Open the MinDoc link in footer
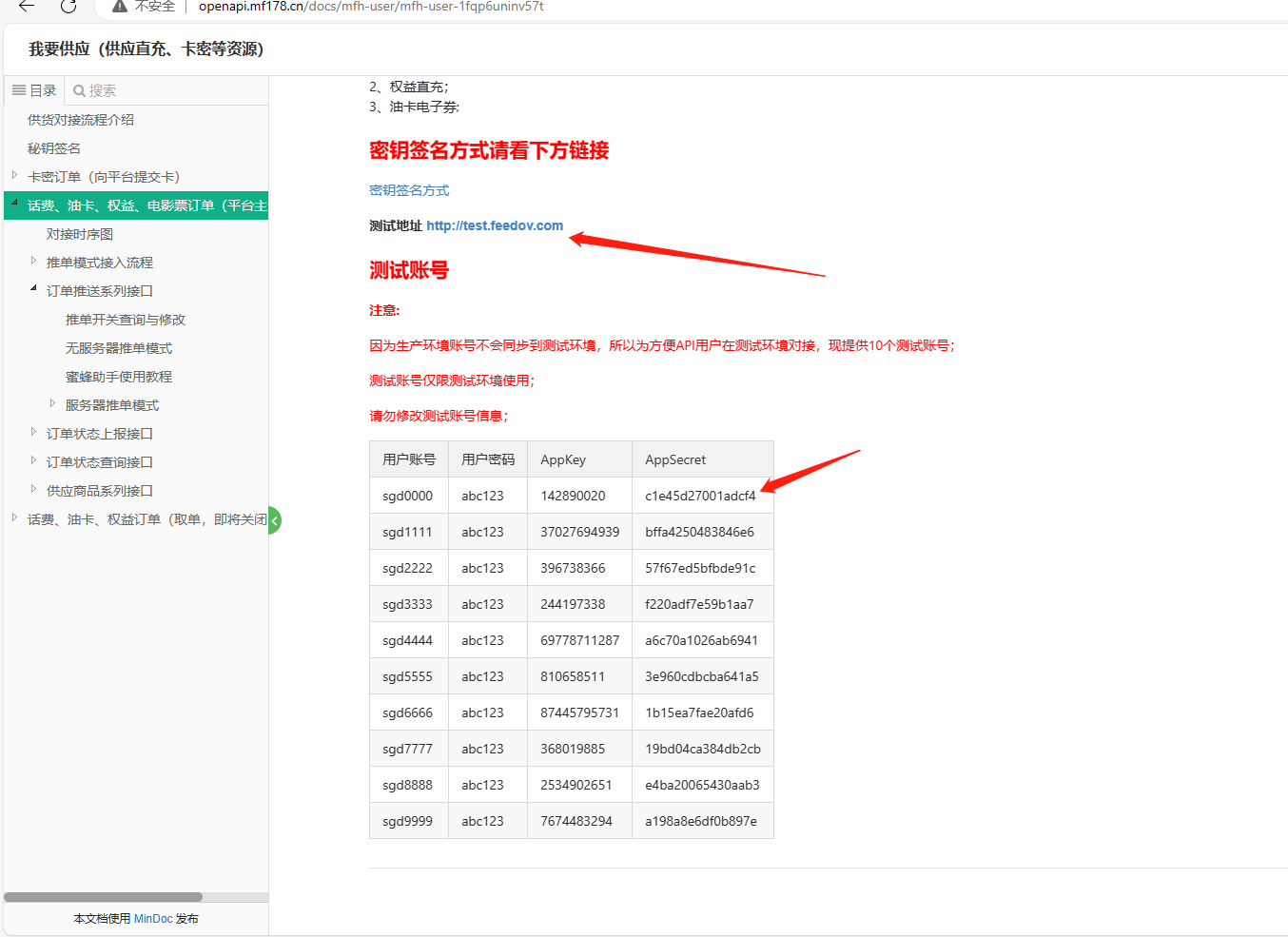Viewport: 1288px width, 937px height. (153, 919)
